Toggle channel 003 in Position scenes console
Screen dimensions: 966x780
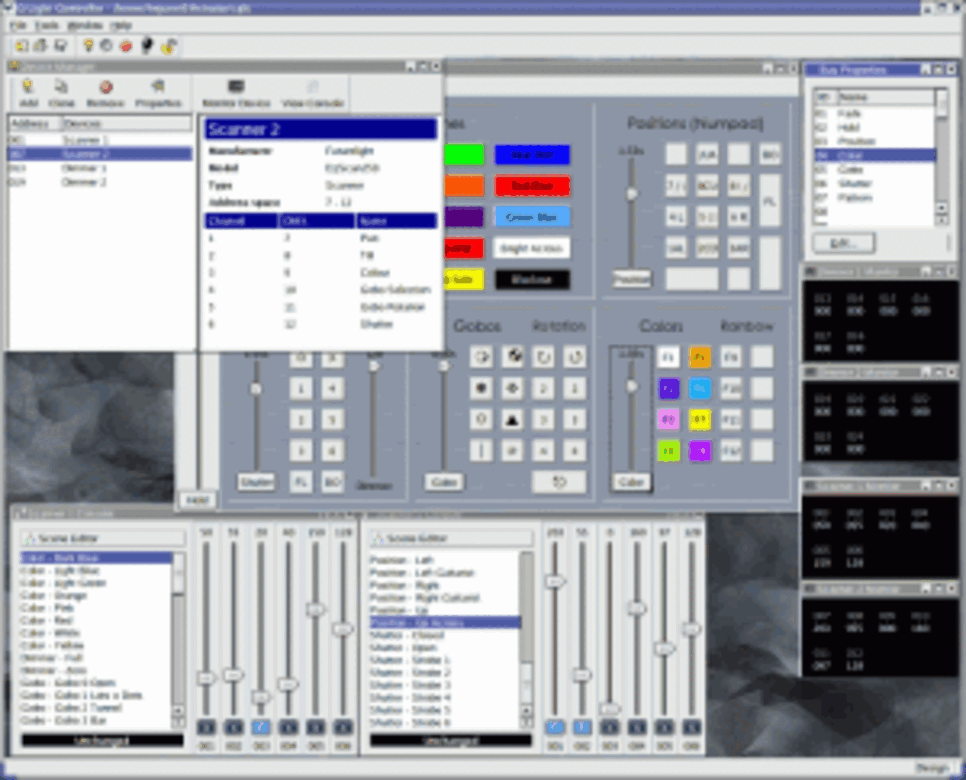(610, 728)
